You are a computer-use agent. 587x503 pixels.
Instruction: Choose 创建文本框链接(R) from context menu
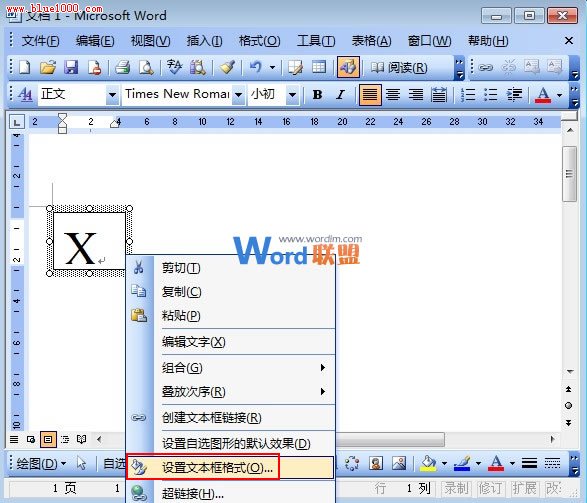point(231,417)
